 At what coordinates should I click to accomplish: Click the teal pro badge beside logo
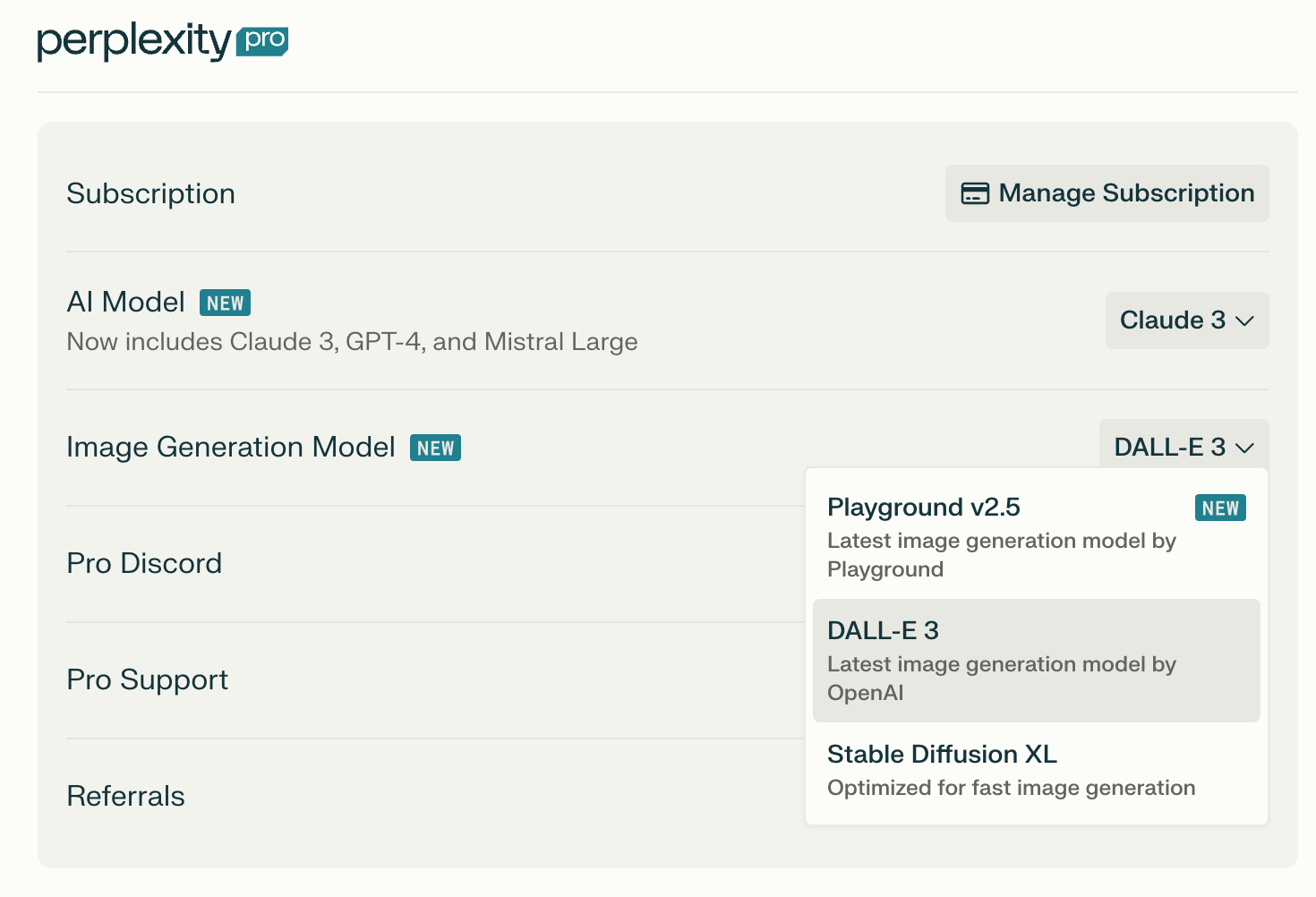click(262, 40)
